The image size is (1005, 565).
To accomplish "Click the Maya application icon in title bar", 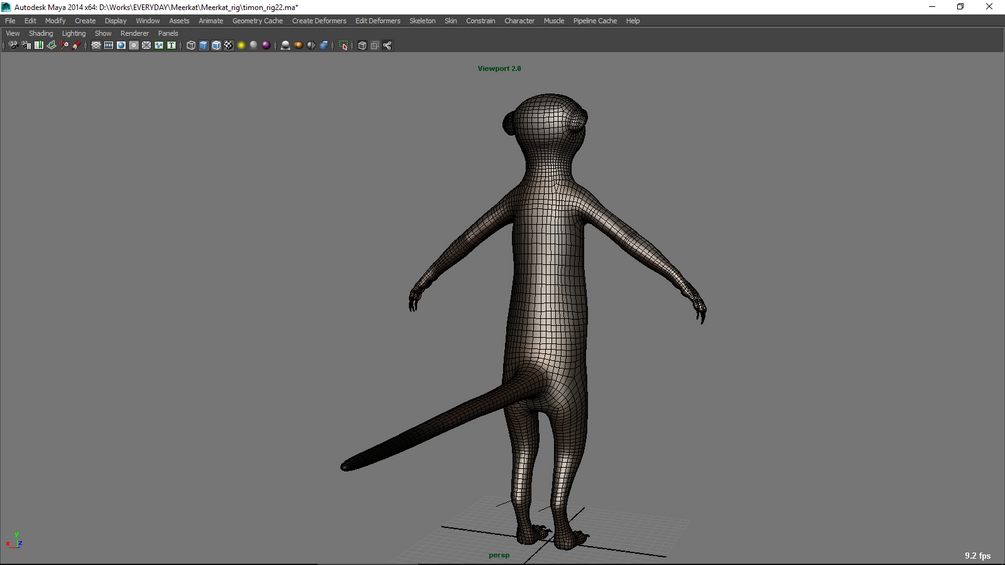I will 6,7.
